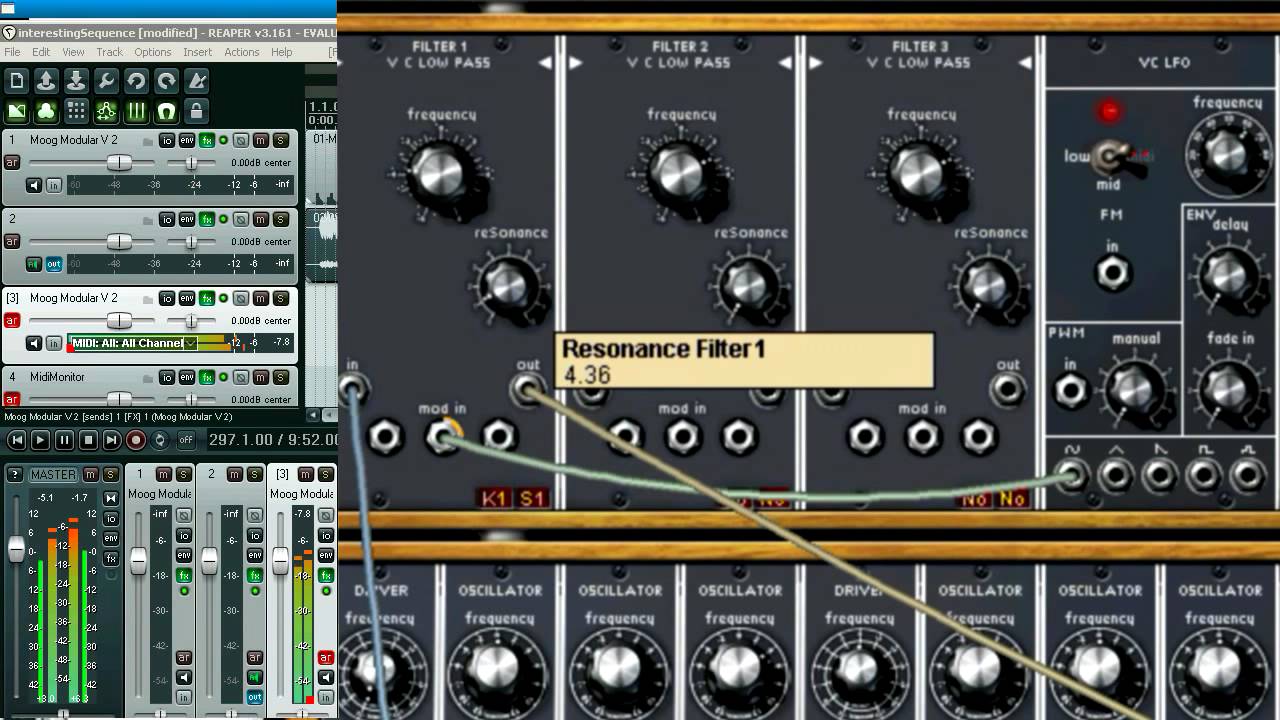The height and width of the screenshot is (720, 1280).
Task: Click Filter 2 right-side type arrow
Action: 785,63
